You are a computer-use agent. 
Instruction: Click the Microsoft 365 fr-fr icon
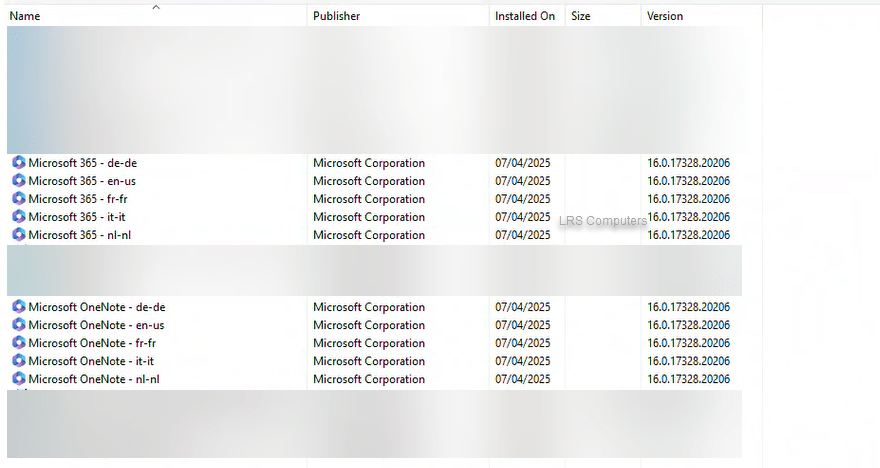click(18, 199)
